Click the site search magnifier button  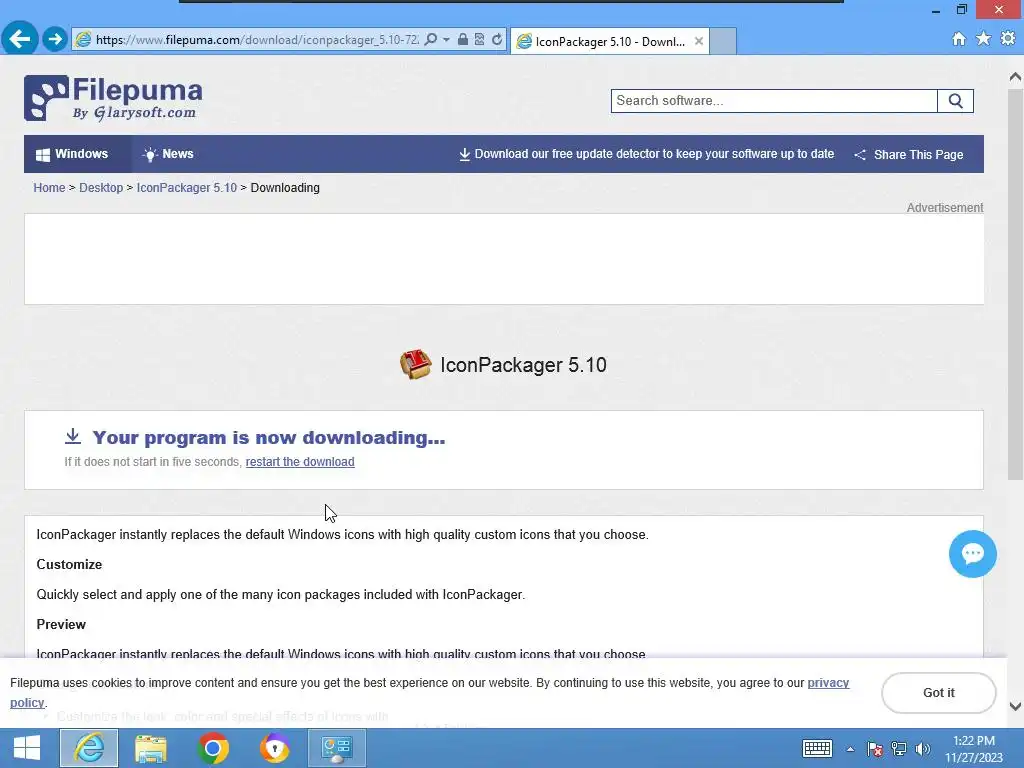pyautogui.click(x=955, y=101)
